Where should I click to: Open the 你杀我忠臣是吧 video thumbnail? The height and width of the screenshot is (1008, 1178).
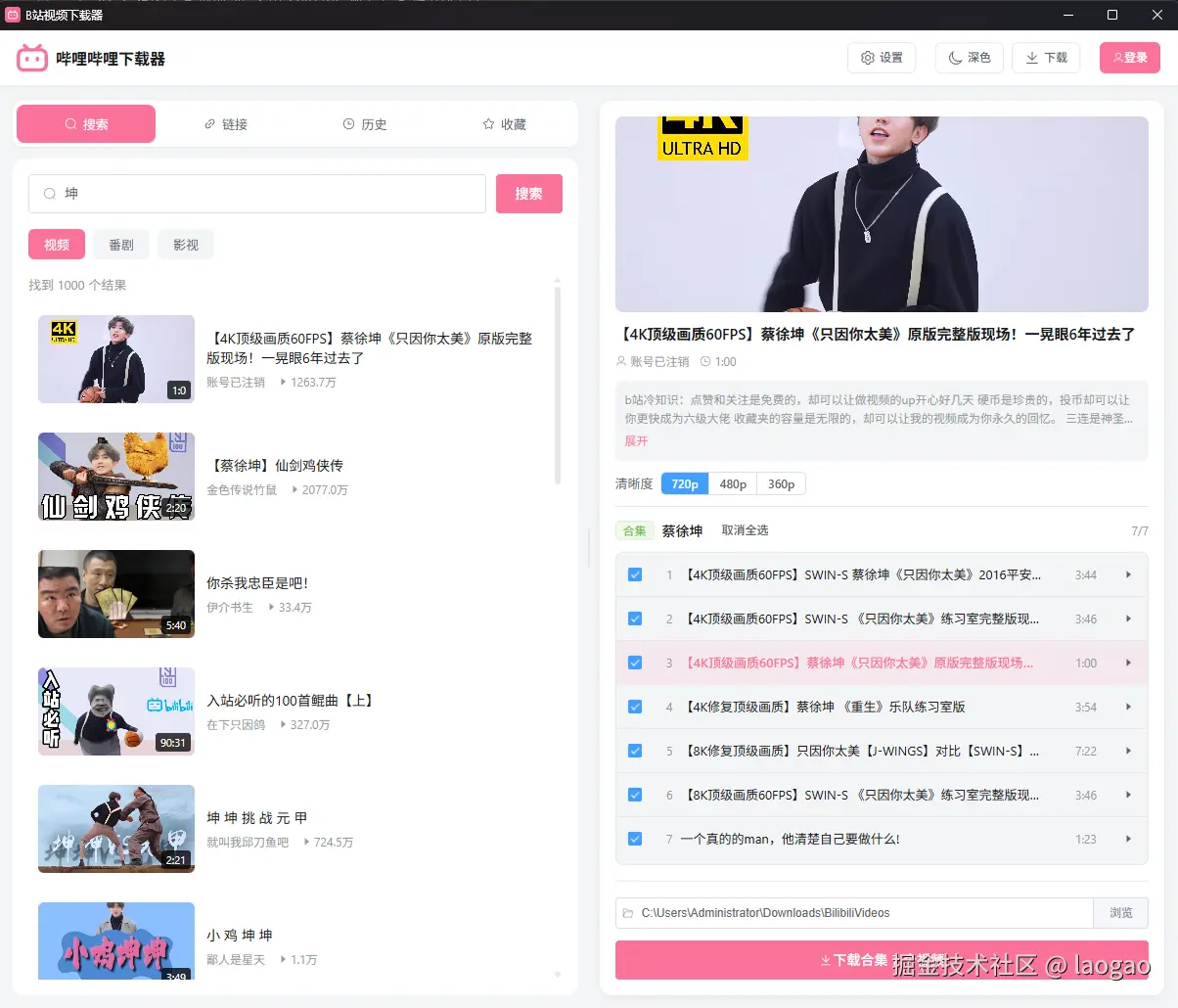coord(116,594)
